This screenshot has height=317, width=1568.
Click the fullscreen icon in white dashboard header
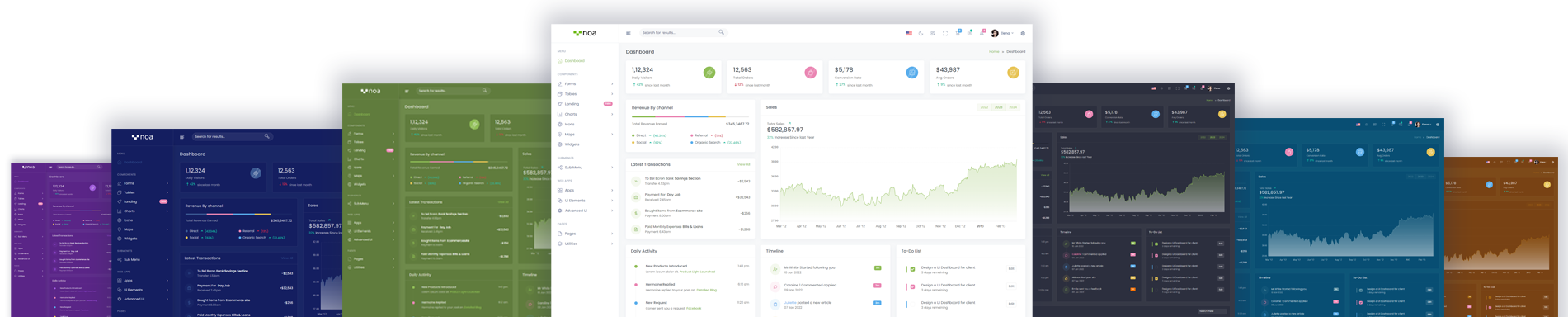945,33
